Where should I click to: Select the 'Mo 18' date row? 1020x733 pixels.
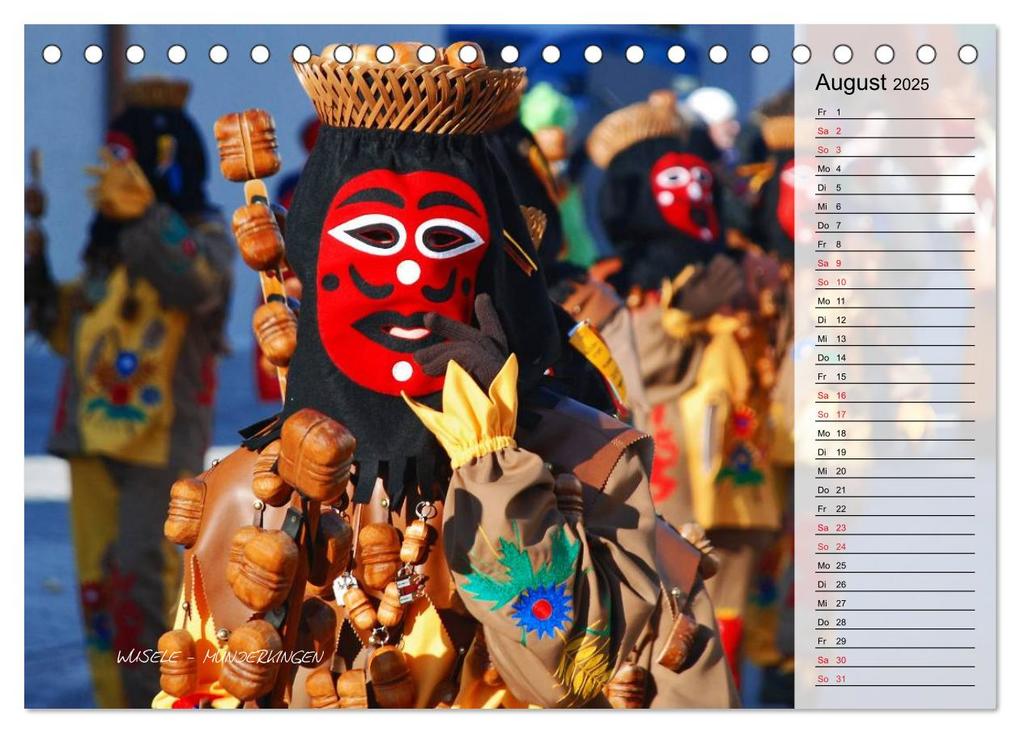pos(895,433)
